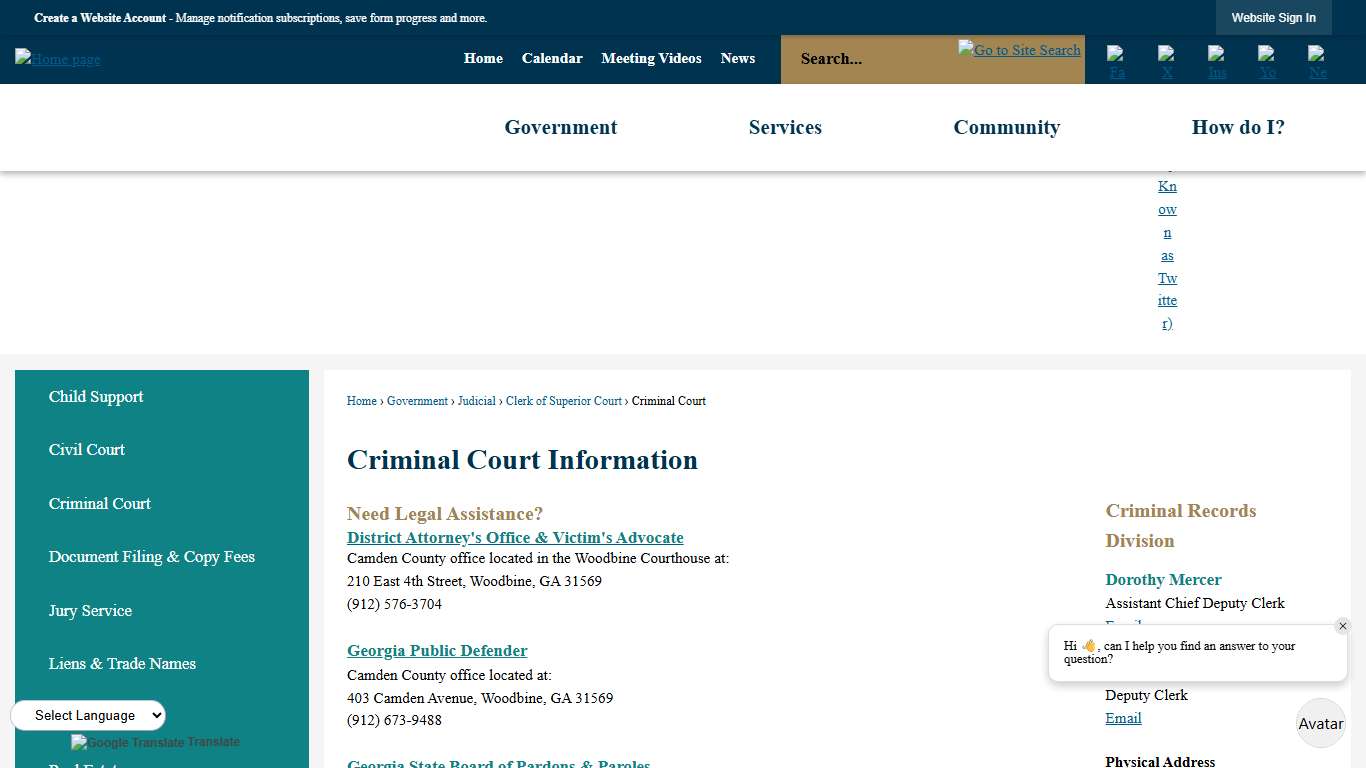Select Meeting Videos in the top navigation
1366x768 pixels.
(651, 58)
